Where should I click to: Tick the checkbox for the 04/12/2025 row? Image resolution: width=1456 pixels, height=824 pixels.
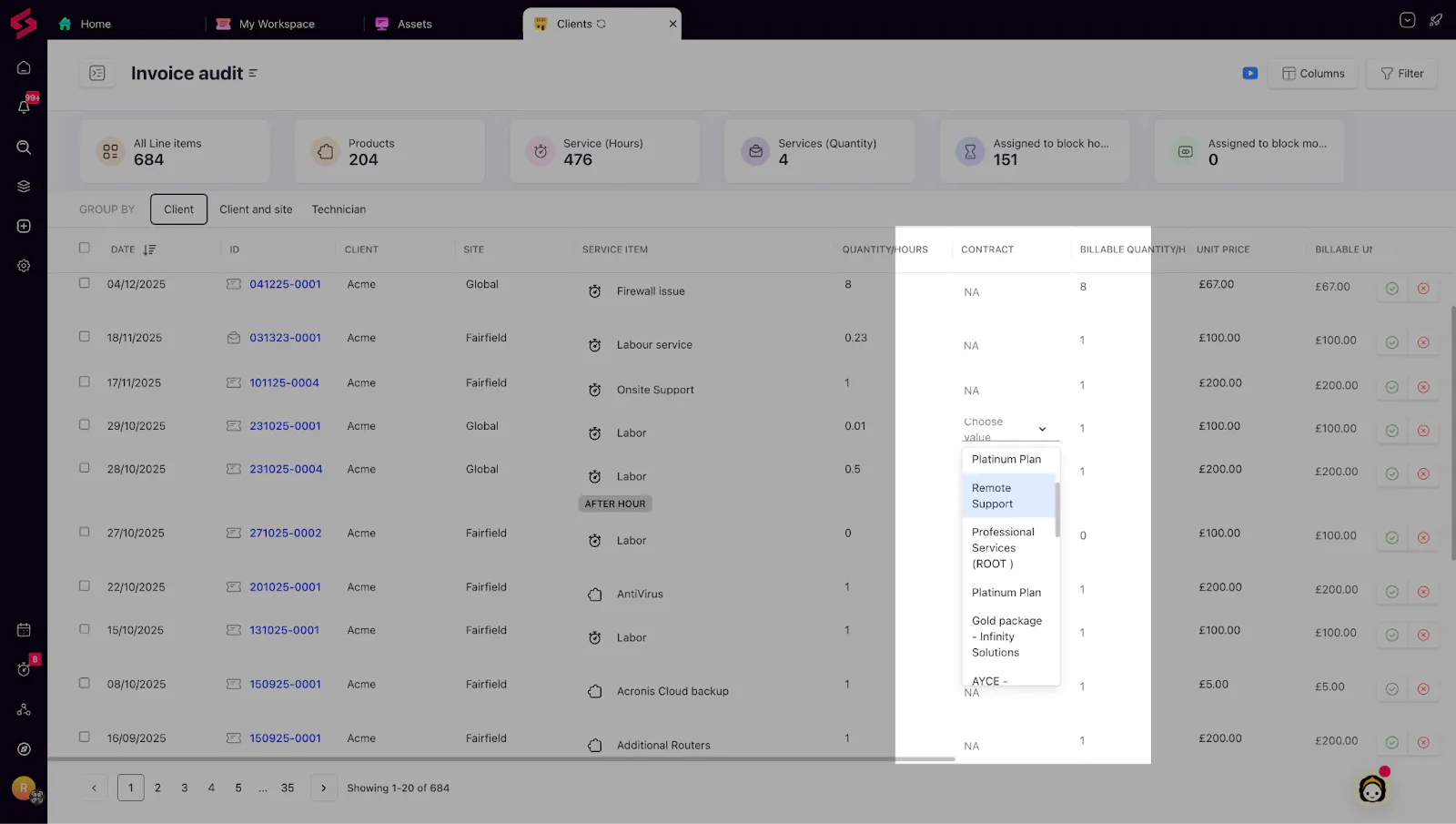coord(85,283)
